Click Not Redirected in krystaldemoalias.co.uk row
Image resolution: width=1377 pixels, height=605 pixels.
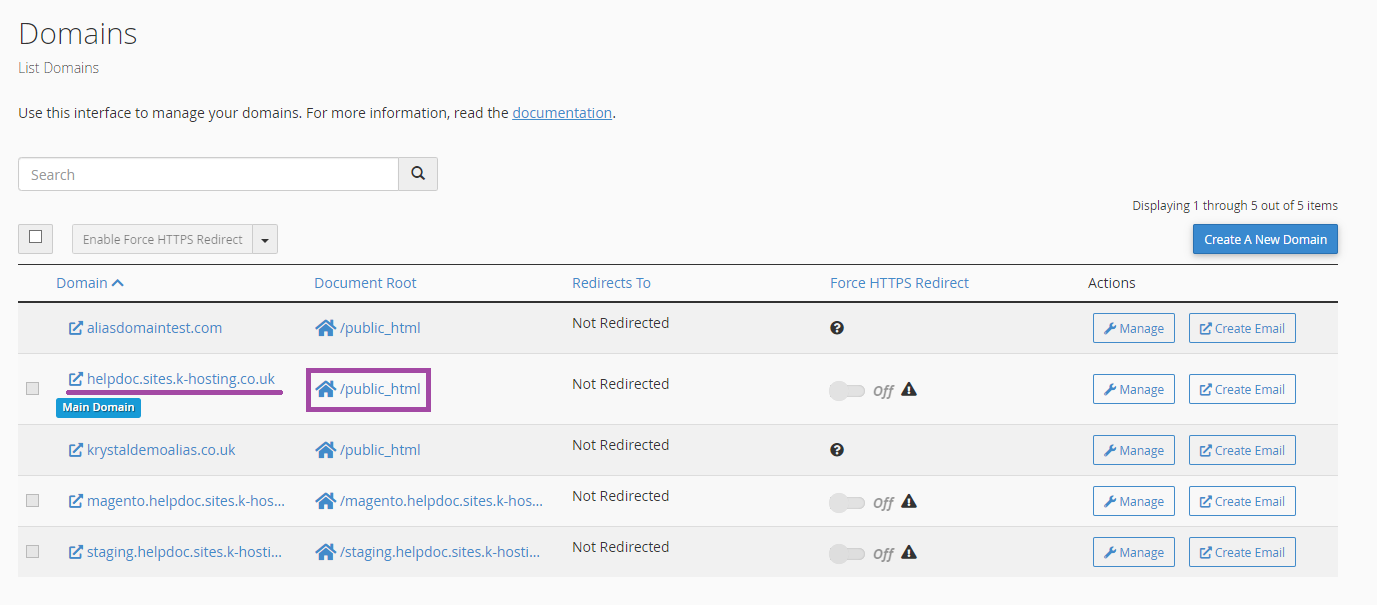click(x=620, y=445)
